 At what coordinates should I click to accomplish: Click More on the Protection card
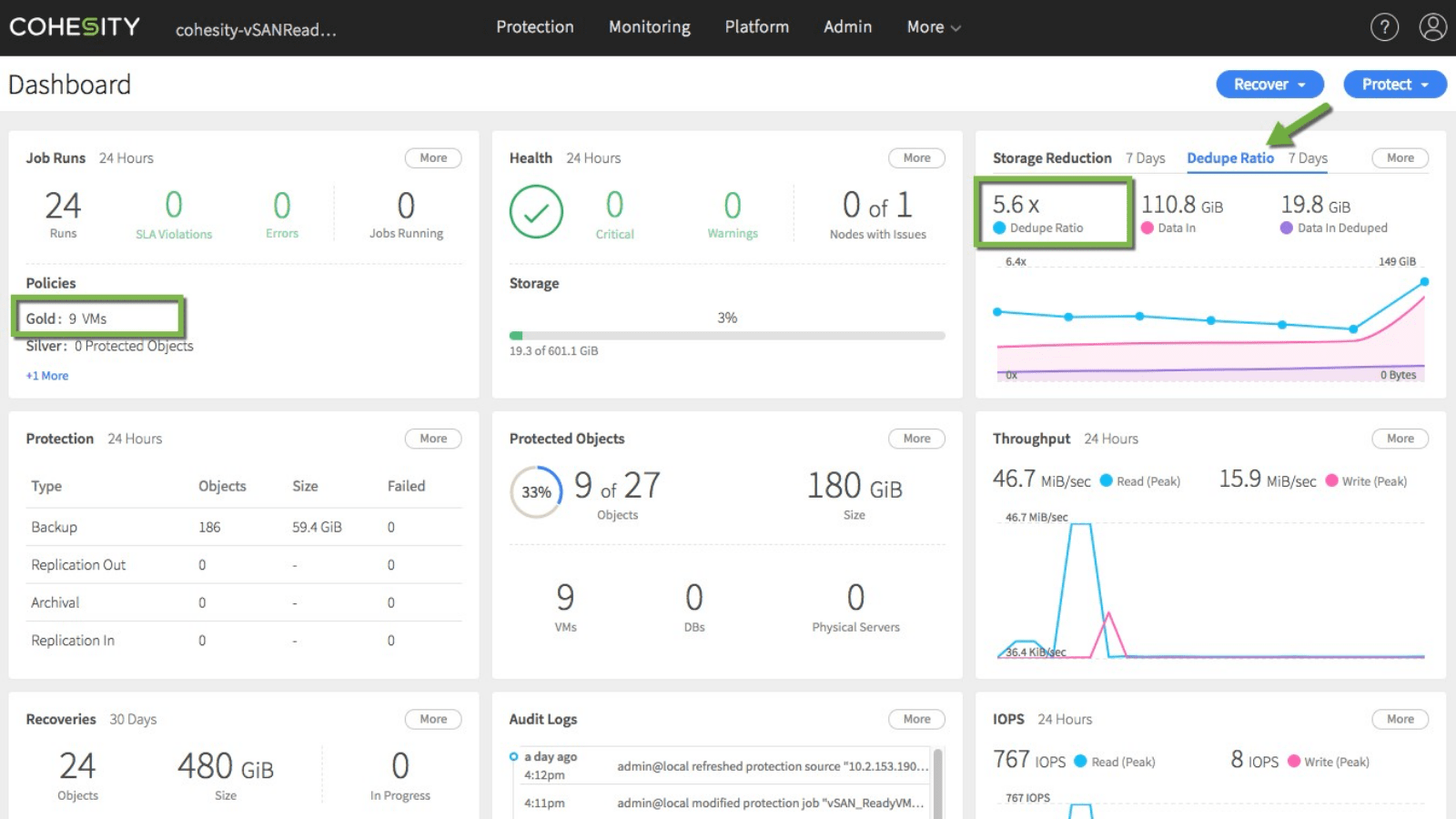(433, 439)
